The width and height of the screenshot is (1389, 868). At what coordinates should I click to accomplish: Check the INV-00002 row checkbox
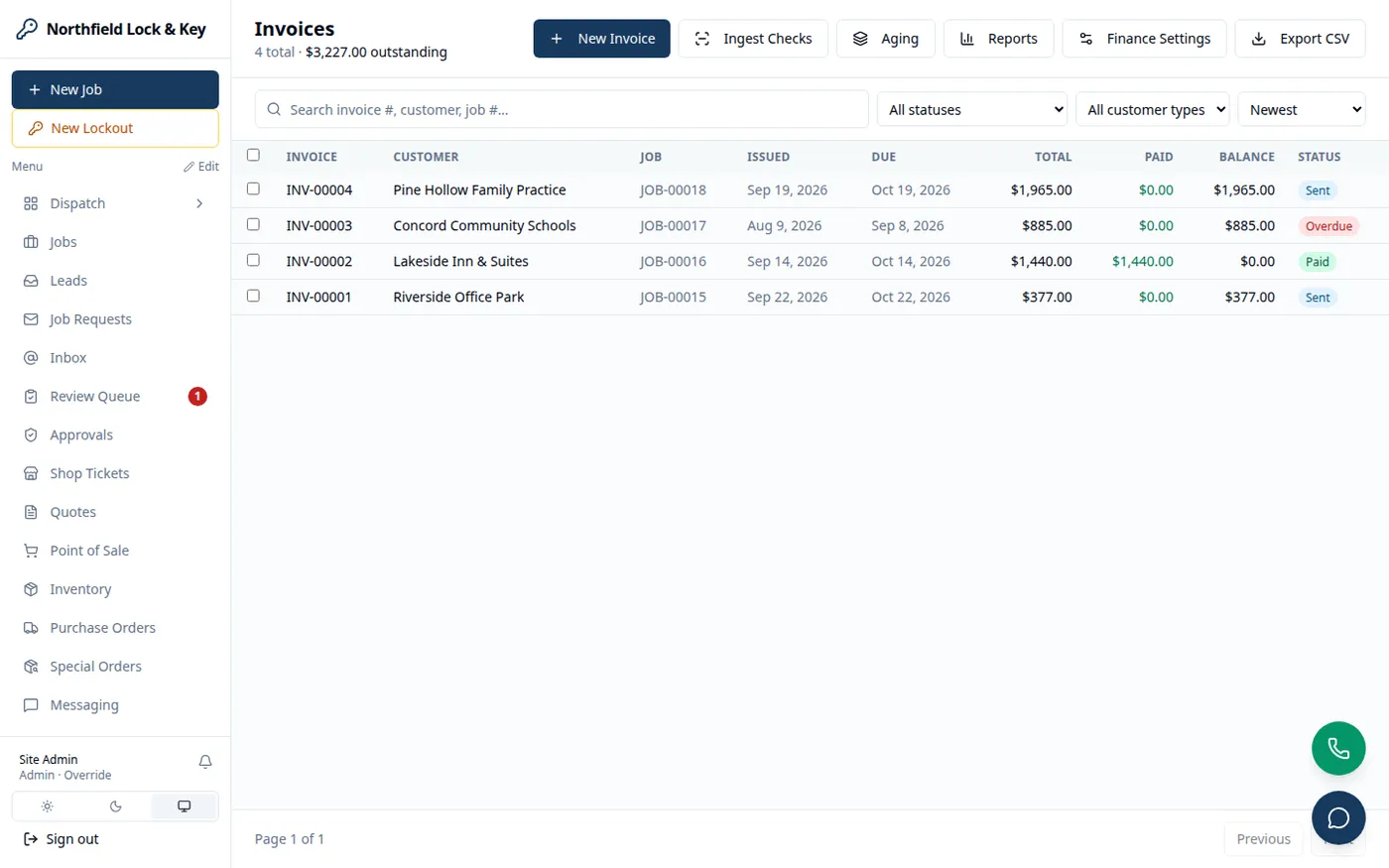pos(253,260)
